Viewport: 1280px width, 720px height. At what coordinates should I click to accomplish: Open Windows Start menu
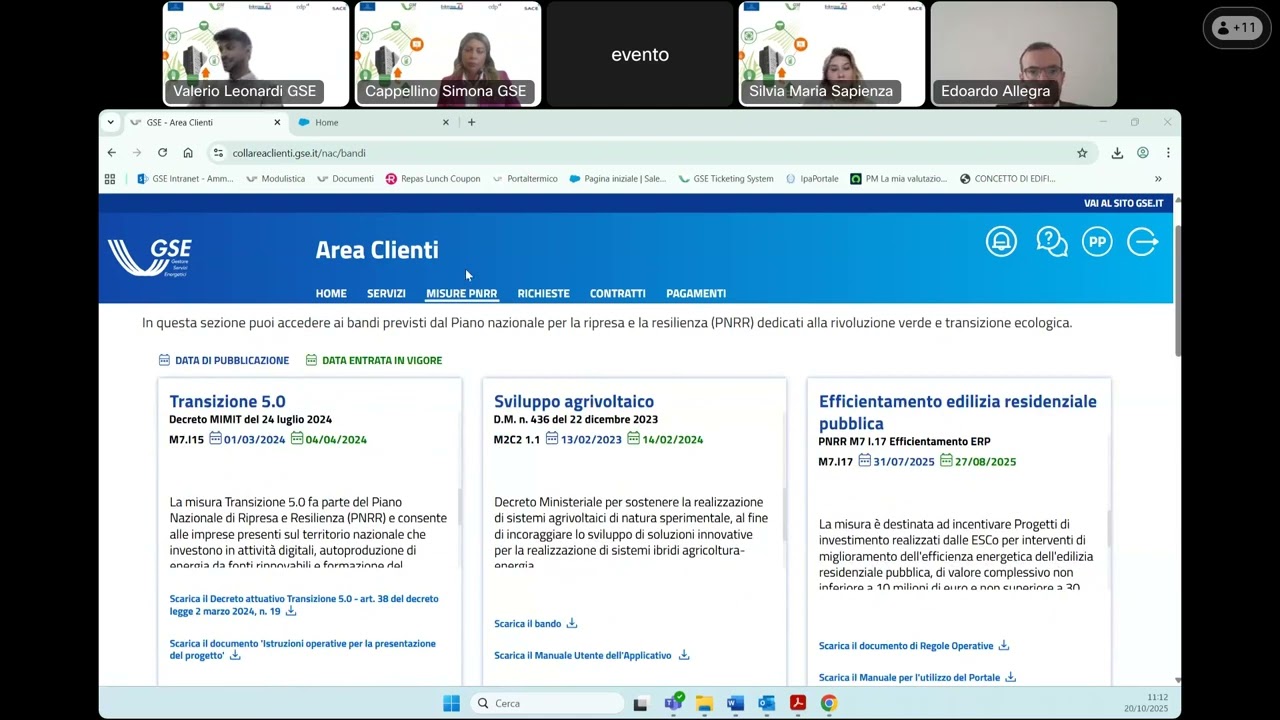pyautogui.click(x=452, y=703)
